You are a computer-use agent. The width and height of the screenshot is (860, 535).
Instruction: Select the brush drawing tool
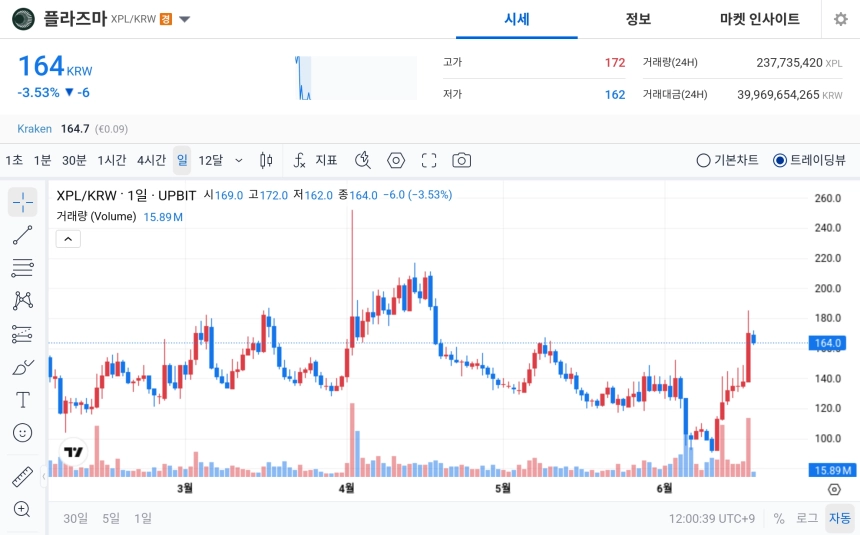pyautogui.click(x=22, y=367)
